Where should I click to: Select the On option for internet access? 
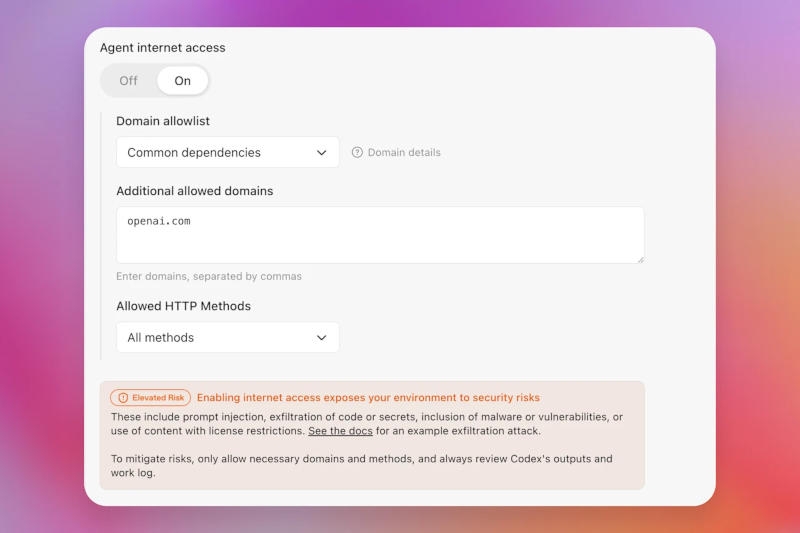(x=182, y=81)
